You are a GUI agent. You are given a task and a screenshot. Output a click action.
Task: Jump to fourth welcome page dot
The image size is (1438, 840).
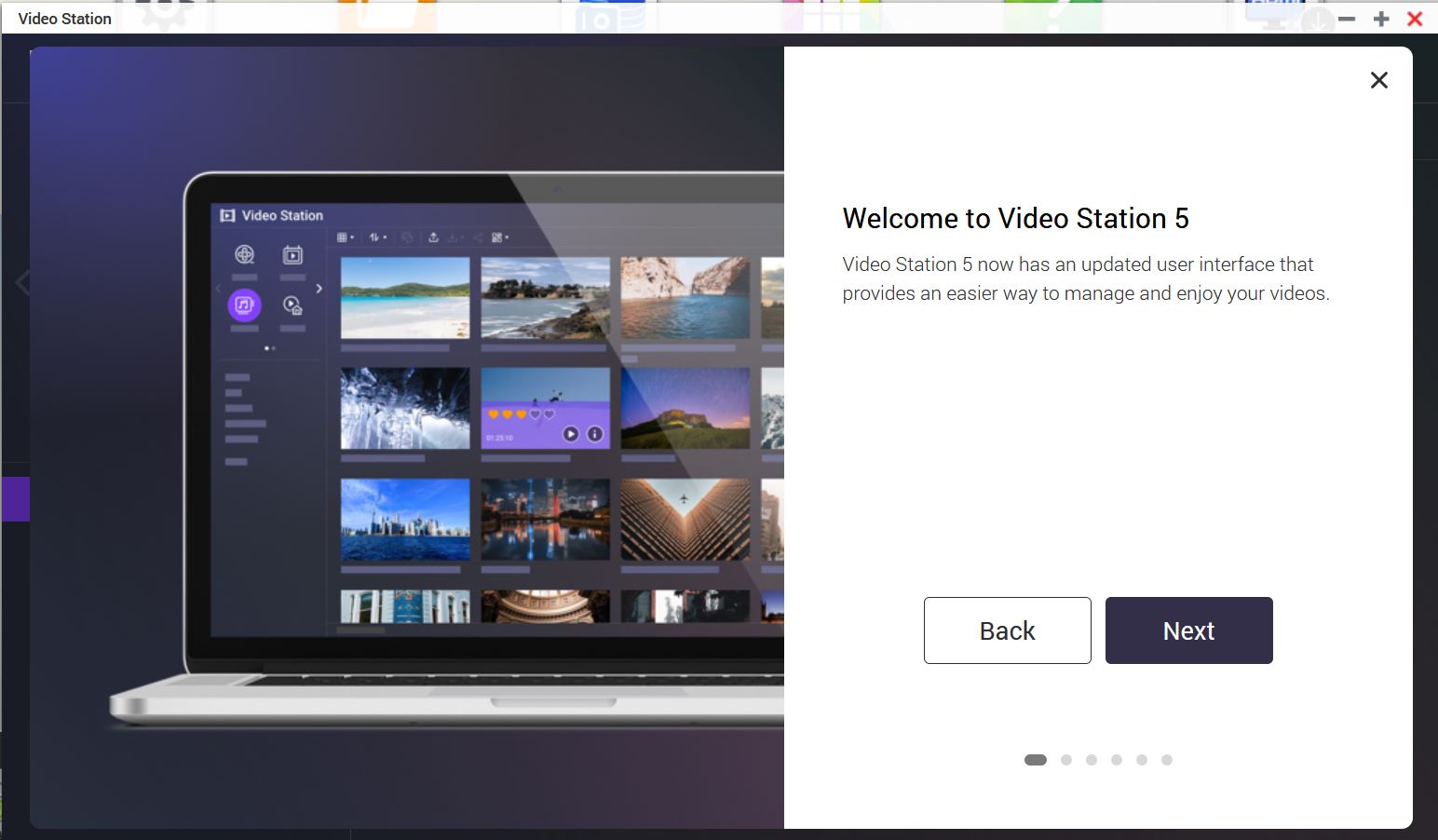(x=1117, y=760)
